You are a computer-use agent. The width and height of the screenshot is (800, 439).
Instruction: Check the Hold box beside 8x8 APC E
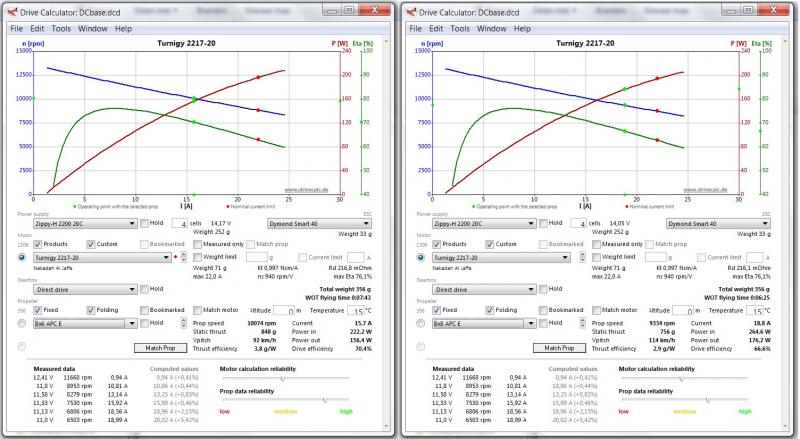543,323
